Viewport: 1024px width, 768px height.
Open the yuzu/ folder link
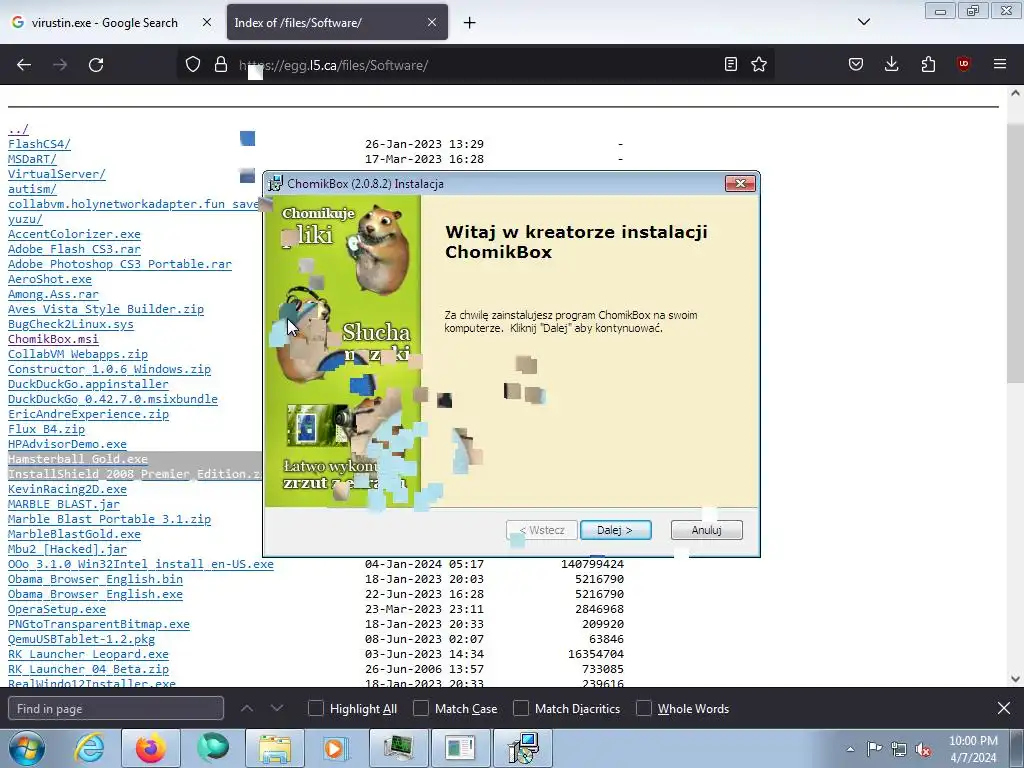[25, 219]
